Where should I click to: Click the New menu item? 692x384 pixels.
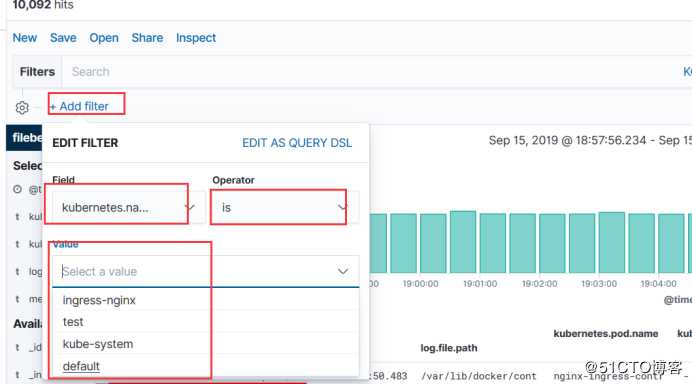(x=25, y=38)
